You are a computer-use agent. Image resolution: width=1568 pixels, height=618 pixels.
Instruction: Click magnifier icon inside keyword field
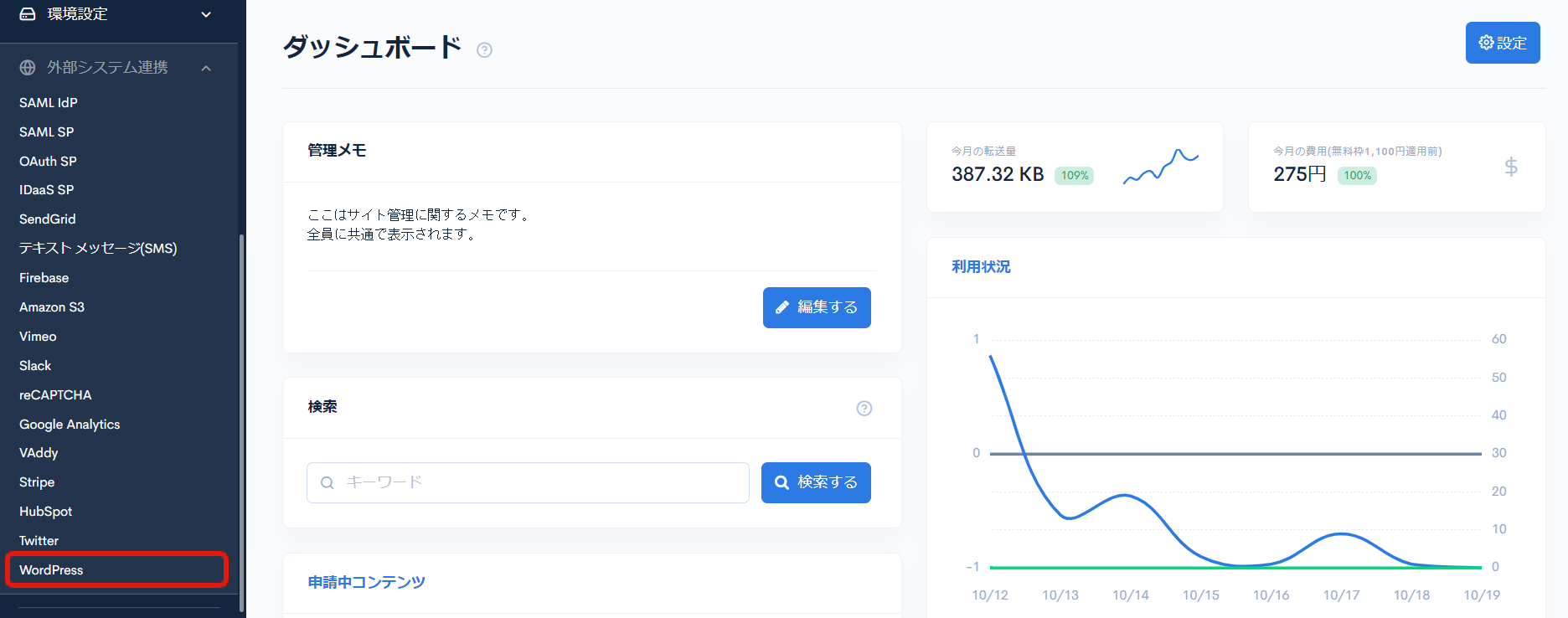(328, 482)
